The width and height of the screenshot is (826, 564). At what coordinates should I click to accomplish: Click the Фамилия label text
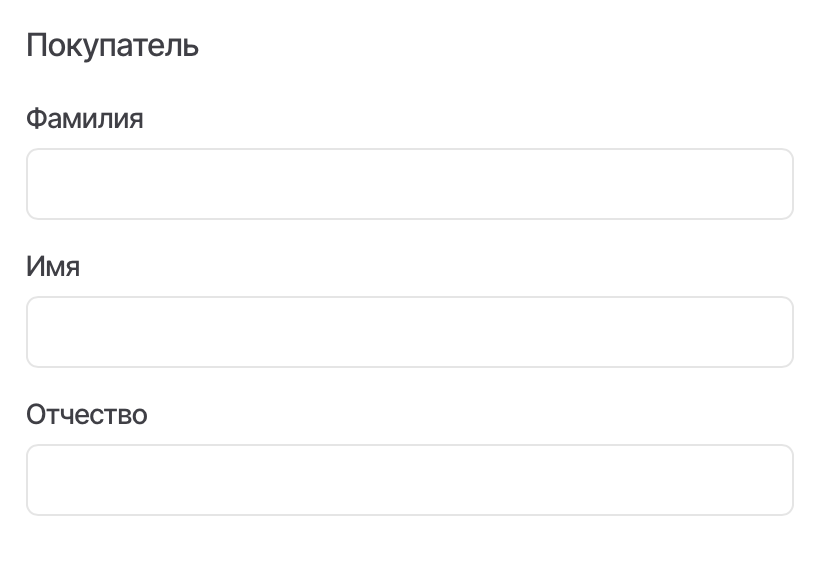coord(85,119)
